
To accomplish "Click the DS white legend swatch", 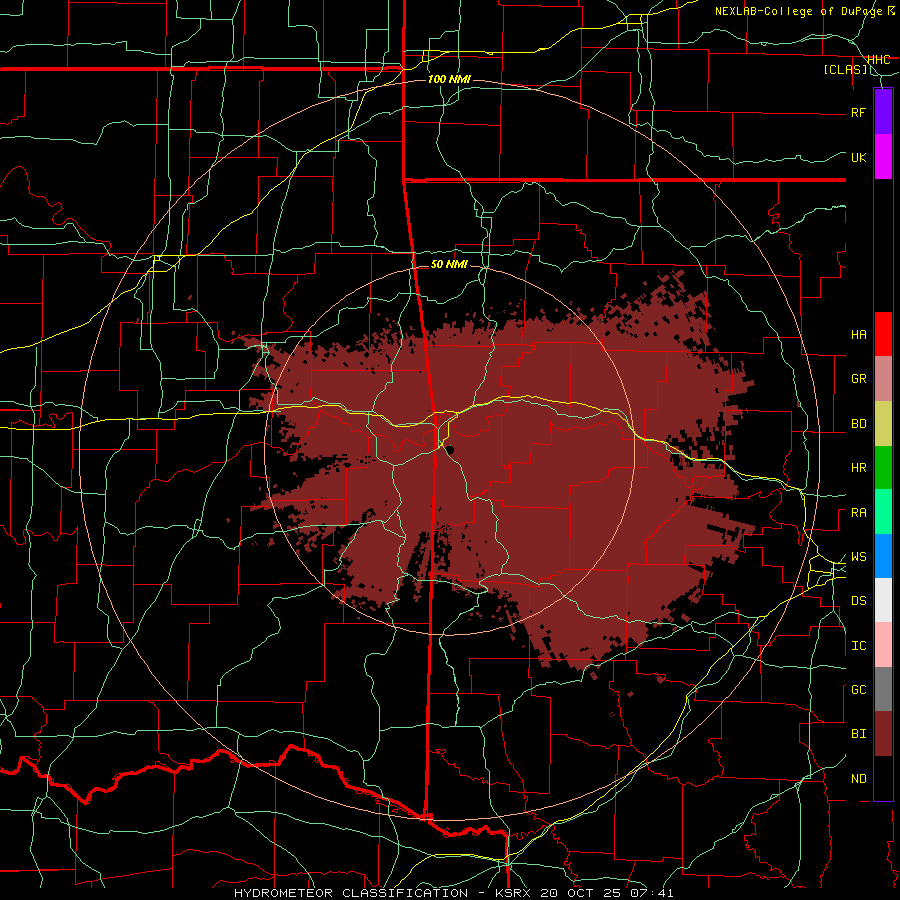I will pyautogui.click(x=883, y=600).
